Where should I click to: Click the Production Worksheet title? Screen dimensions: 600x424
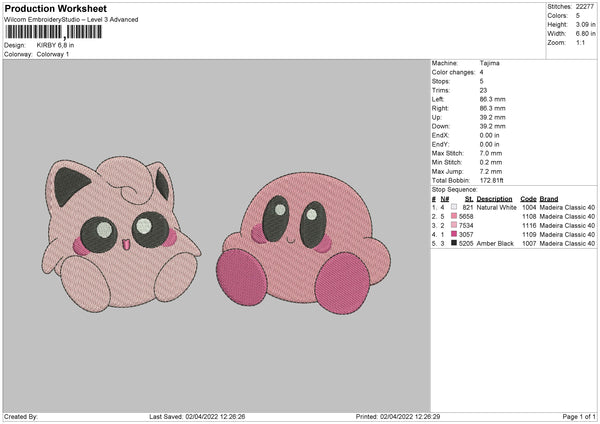[54, 8]
